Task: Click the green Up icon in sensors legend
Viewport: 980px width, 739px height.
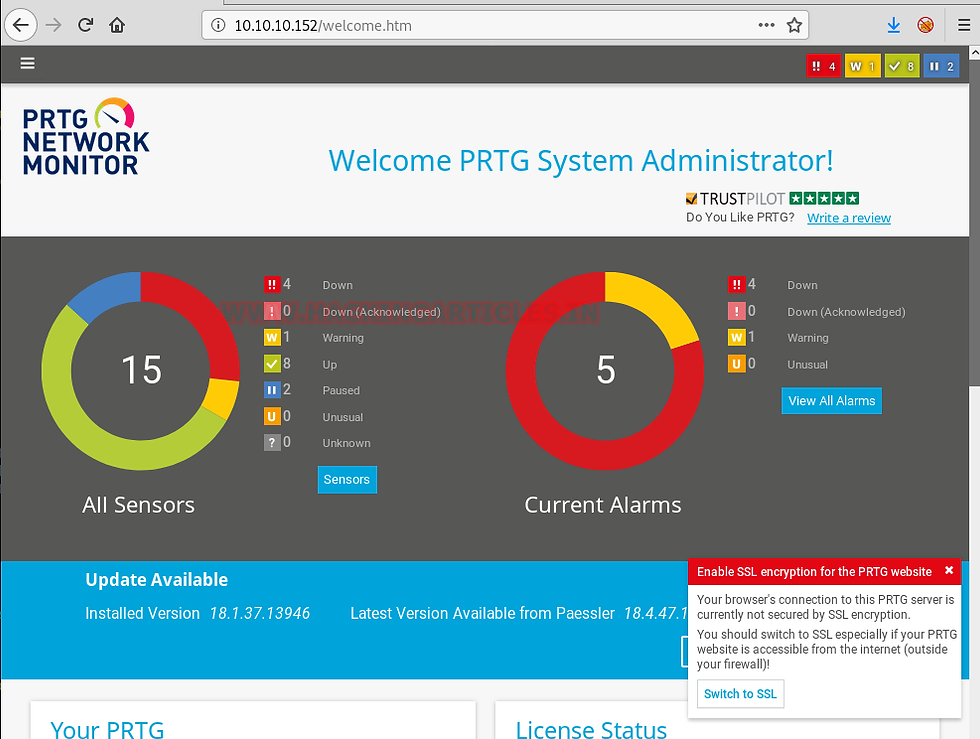Action: [272, 363]
